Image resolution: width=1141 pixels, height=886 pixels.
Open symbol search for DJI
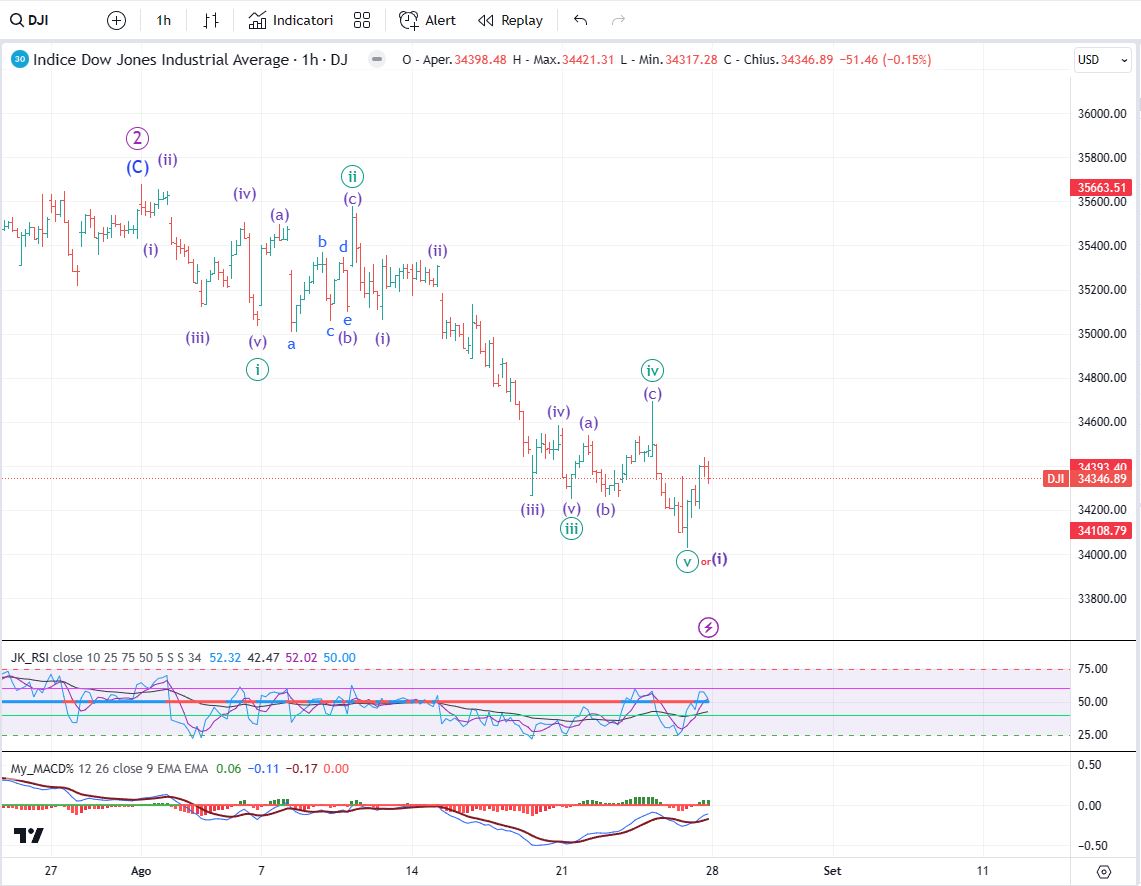click(30, 20)
